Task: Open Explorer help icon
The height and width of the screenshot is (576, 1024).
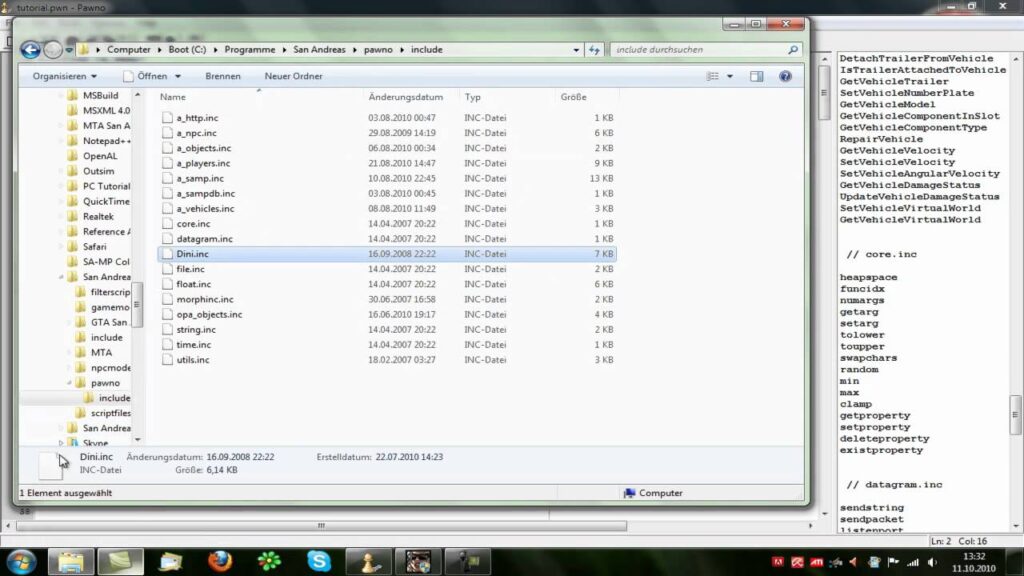Action: [x=785, y=76]
